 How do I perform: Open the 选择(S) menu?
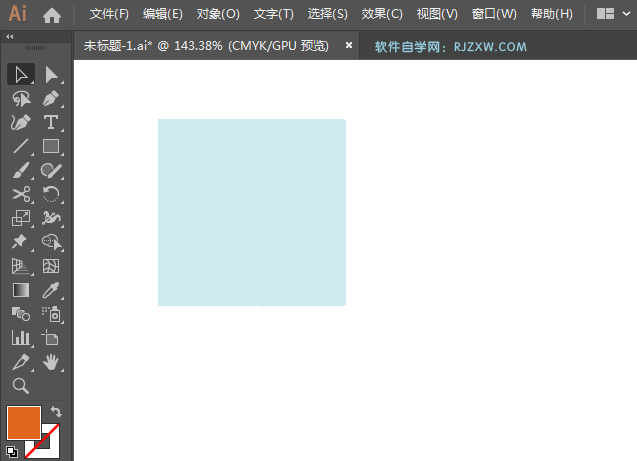(327, 14)
